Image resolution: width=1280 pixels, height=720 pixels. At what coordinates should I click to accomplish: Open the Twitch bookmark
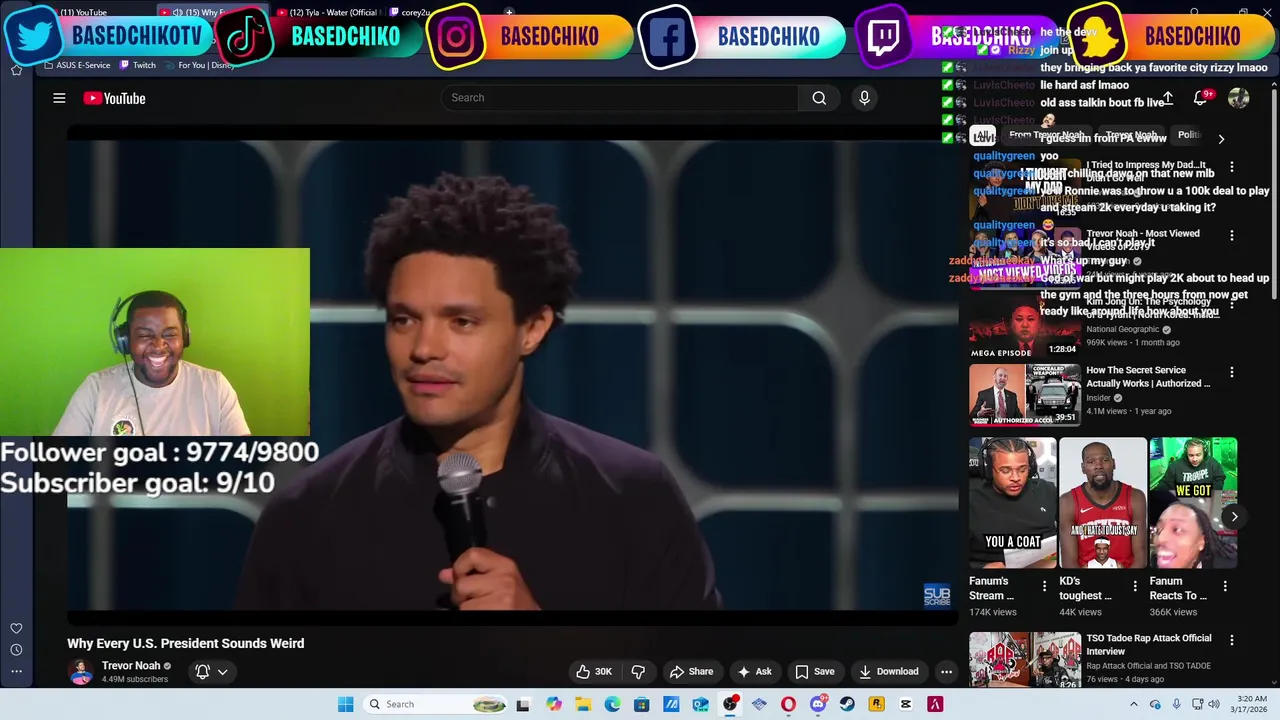138,65
